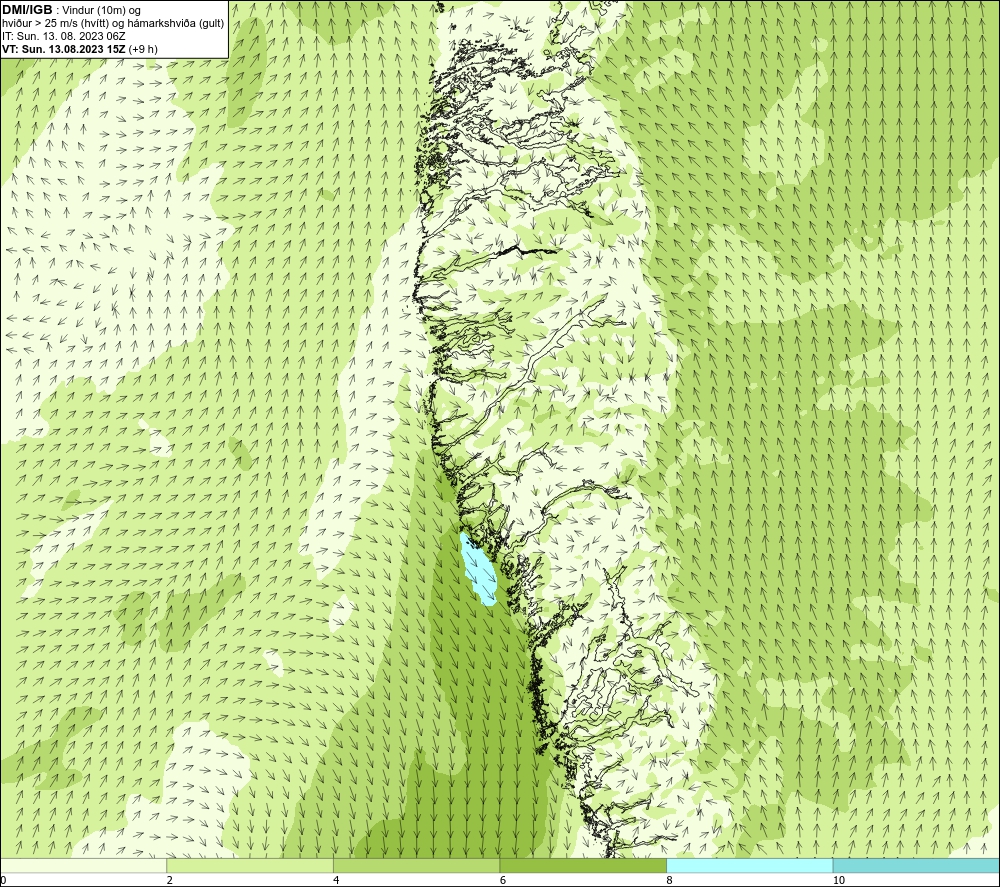Click the colorbar label '4'
The height and width of the screenshot is (887, 1000).
336,880
